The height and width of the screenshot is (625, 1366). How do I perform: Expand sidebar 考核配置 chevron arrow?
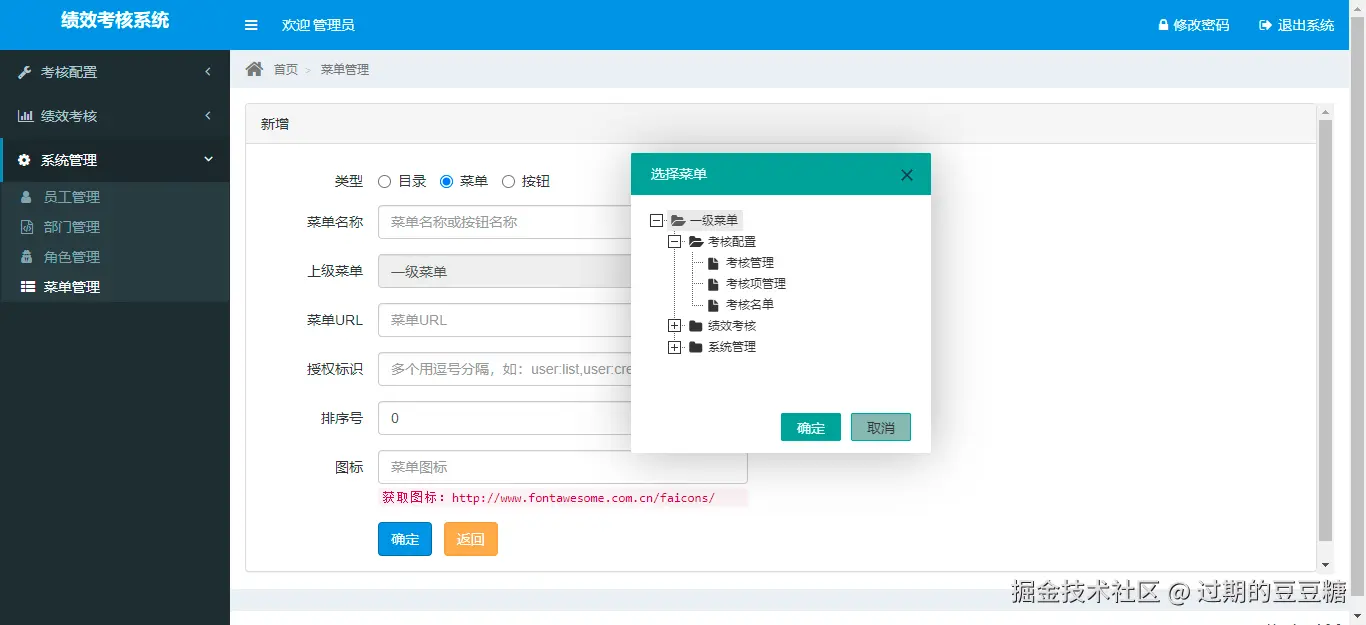(x=208, y=72)
